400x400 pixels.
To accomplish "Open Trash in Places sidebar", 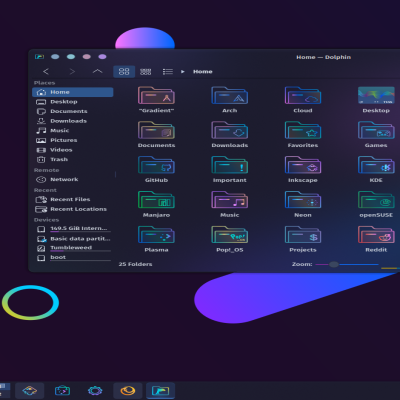I will pyautogui.click(x=73, y=159).
